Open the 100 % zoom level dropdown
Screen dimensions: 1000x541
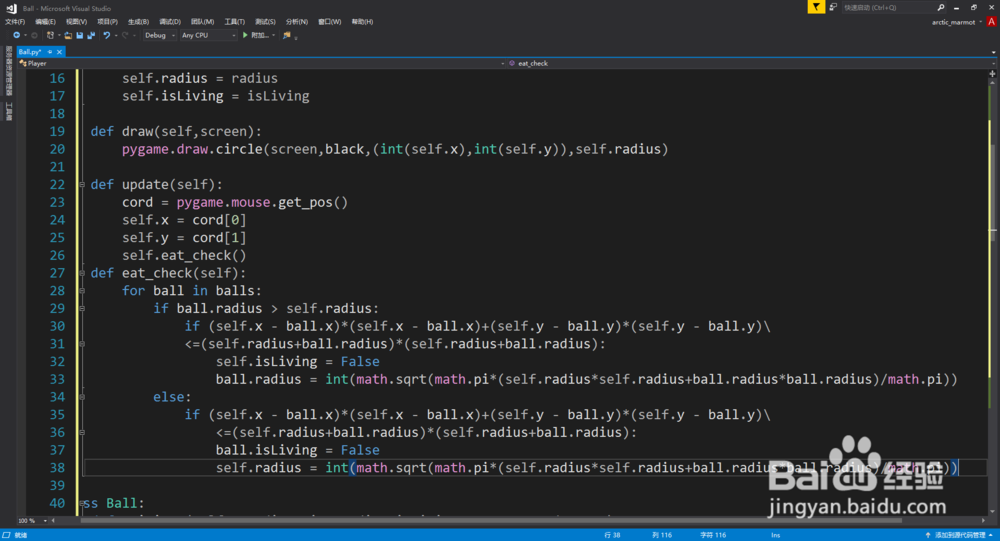[33, 521]
